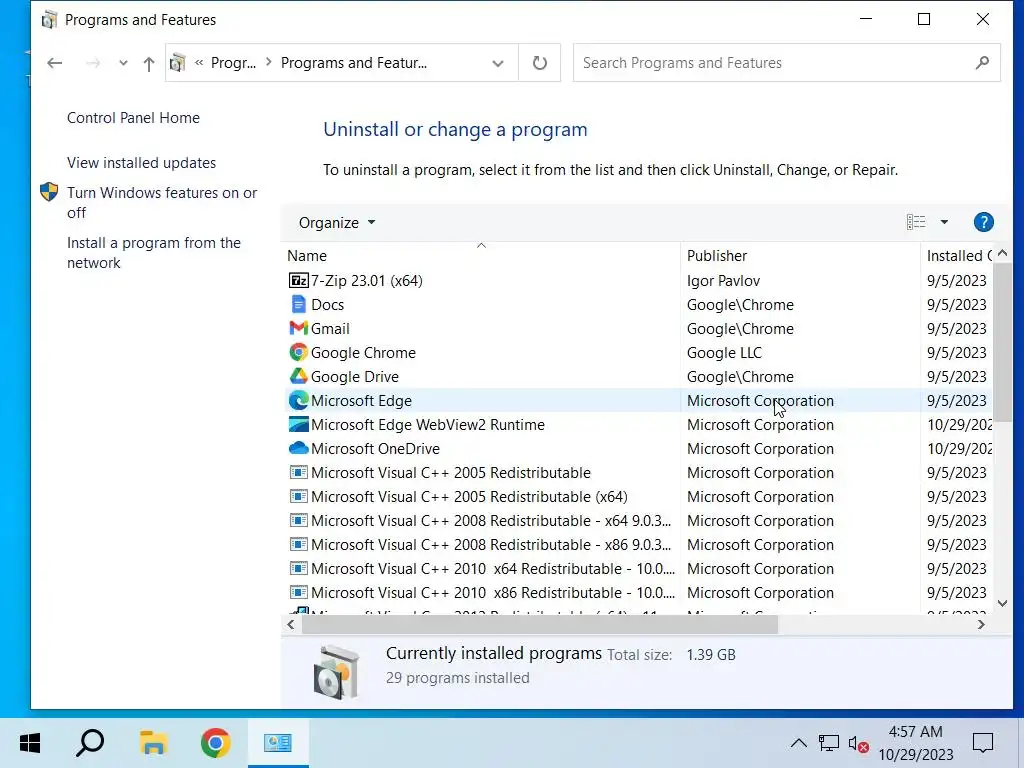Image resolution: width=1024 pixels, height=768 pixels.
Task: Select Microsoft Visual C++ 2005 Redistributable row
Action: 451,473
